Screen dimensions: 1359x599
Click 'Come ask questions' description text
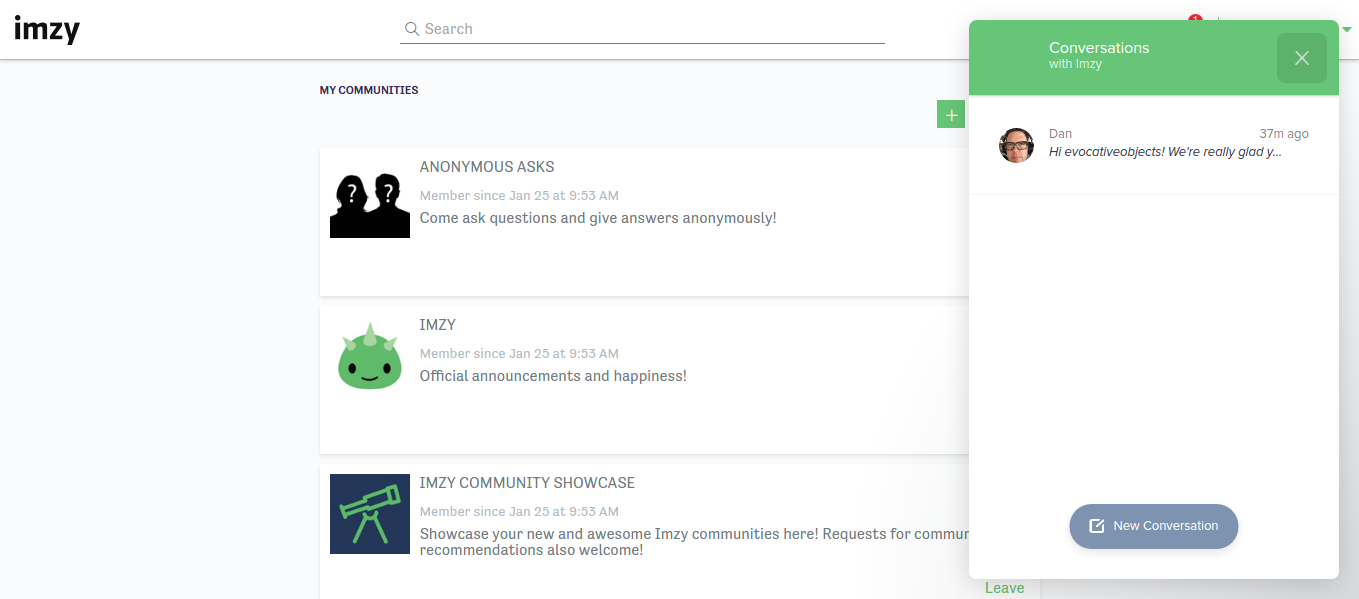point(598,218)
